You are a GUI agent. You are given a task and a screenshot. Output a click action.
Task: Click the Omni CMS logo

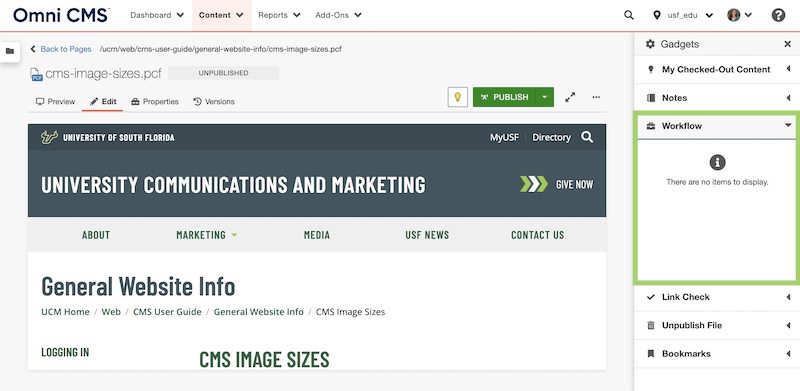[62, 15]
